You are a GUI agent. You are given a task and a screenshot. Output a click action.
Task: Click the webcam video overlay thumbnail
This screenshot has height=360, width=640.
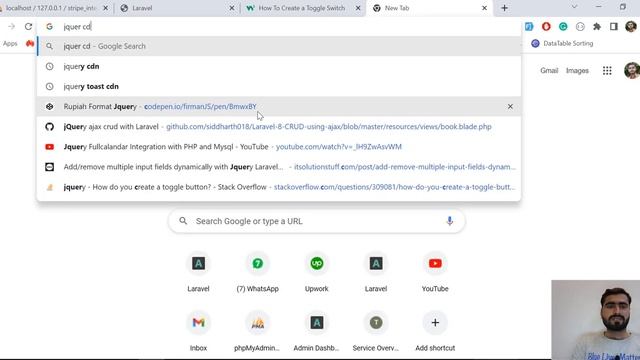click(596, 320)
